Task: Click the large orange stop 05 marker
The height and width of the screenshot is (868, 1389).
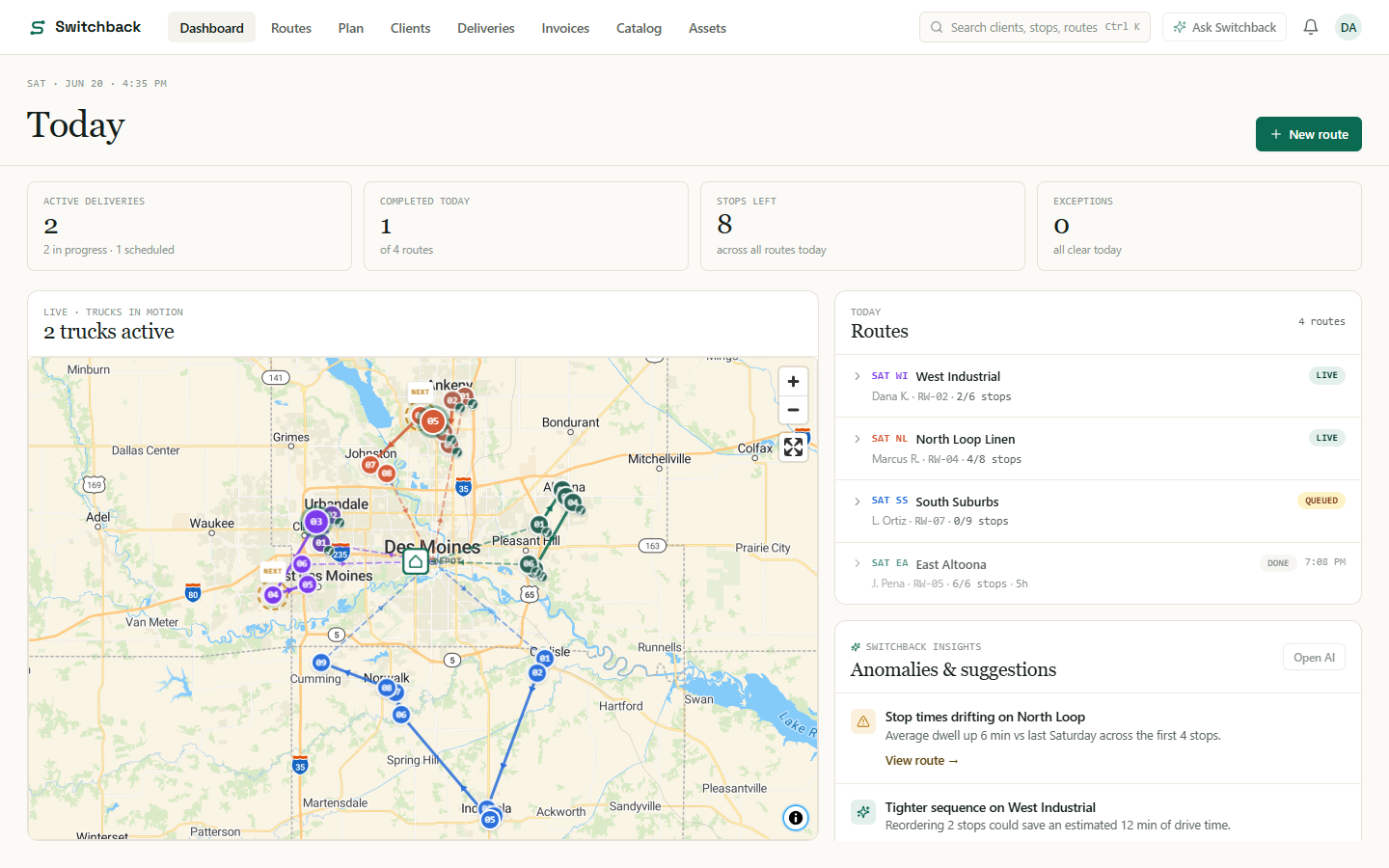Action: coord(433,420)
